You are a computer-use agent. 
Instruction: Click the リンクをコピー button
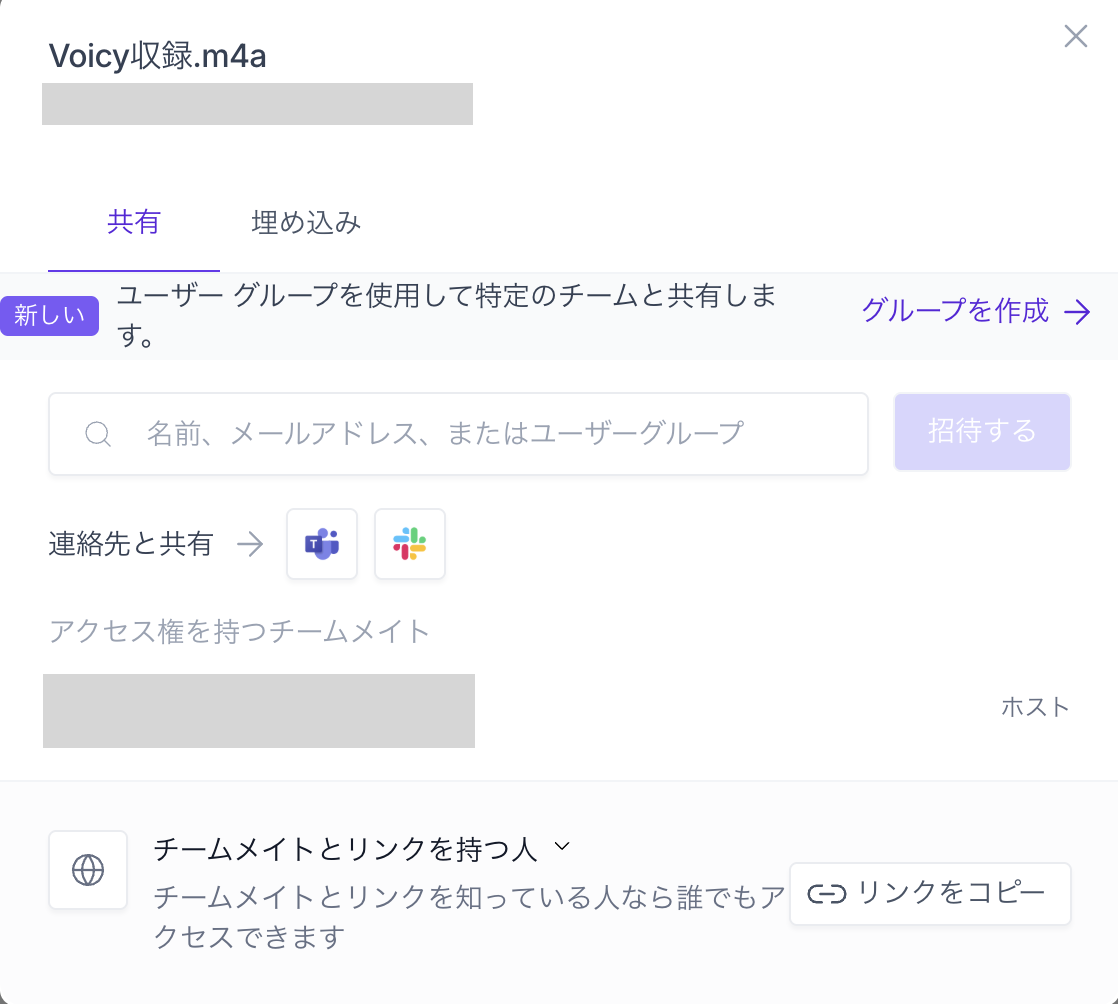tap(929, 893)
